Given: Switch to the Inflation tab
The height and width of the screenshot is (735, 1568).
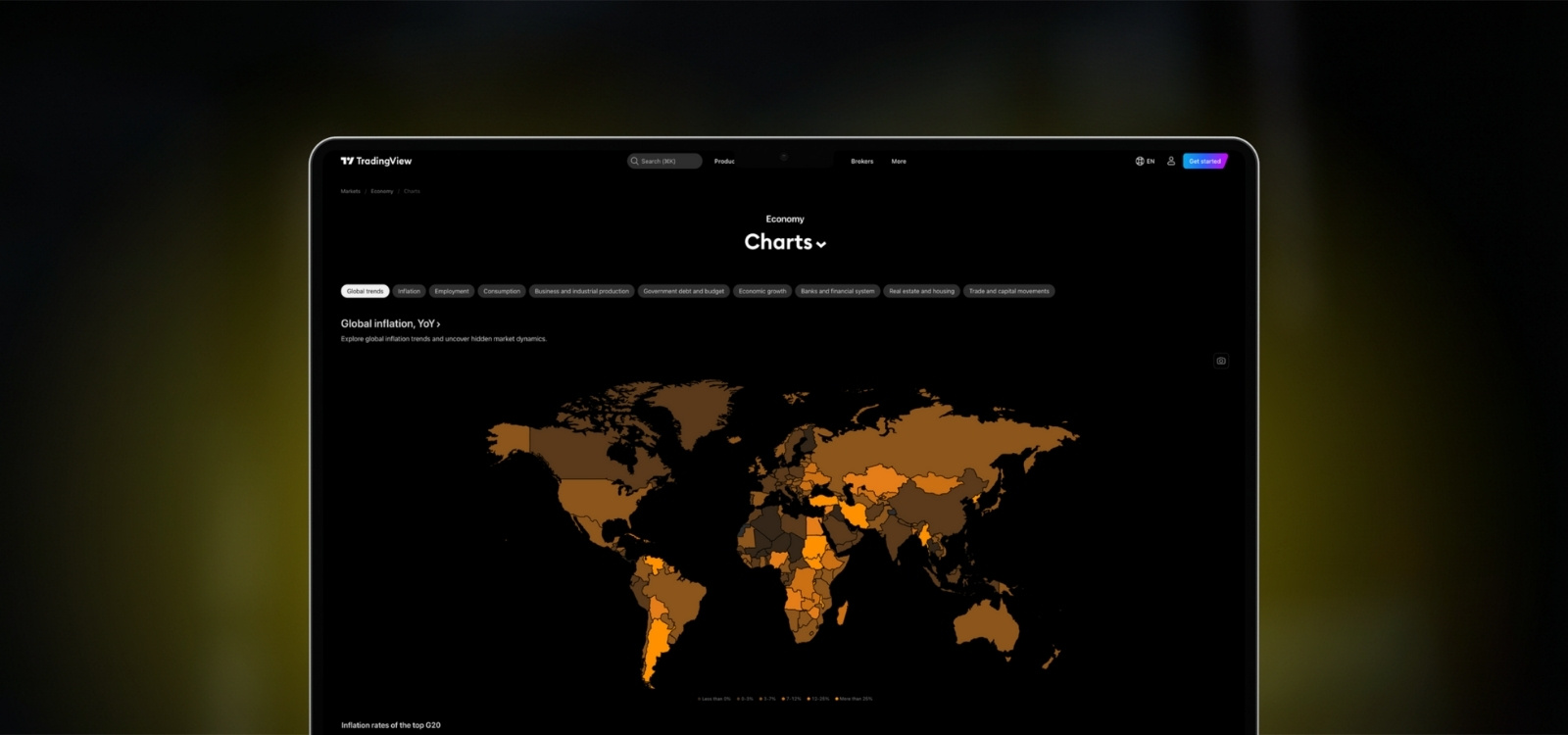Looking at the screenshot, I should (x=409, y=291).
